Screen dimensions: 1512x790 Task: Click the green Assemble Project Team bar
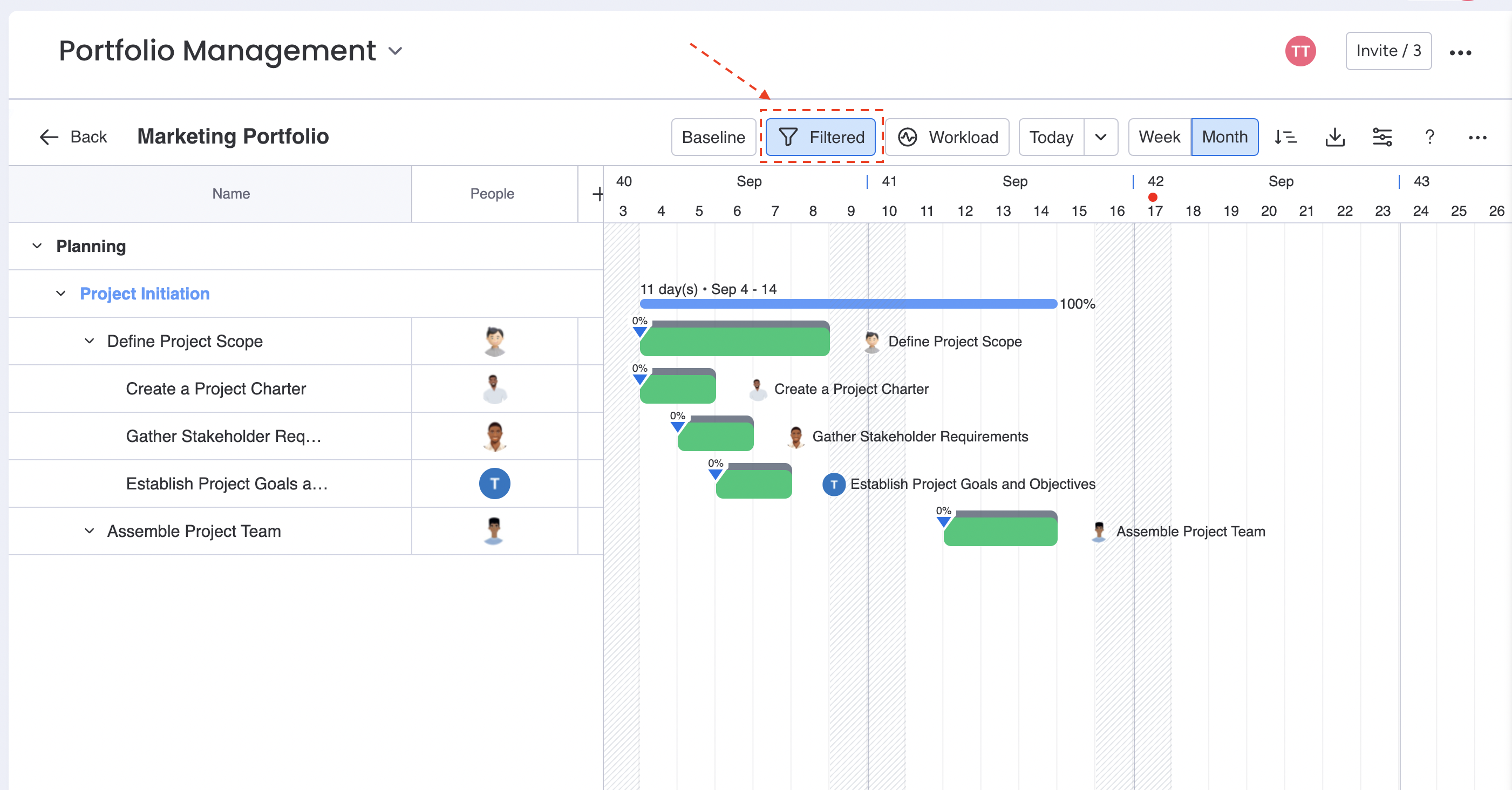point(1000,531)
